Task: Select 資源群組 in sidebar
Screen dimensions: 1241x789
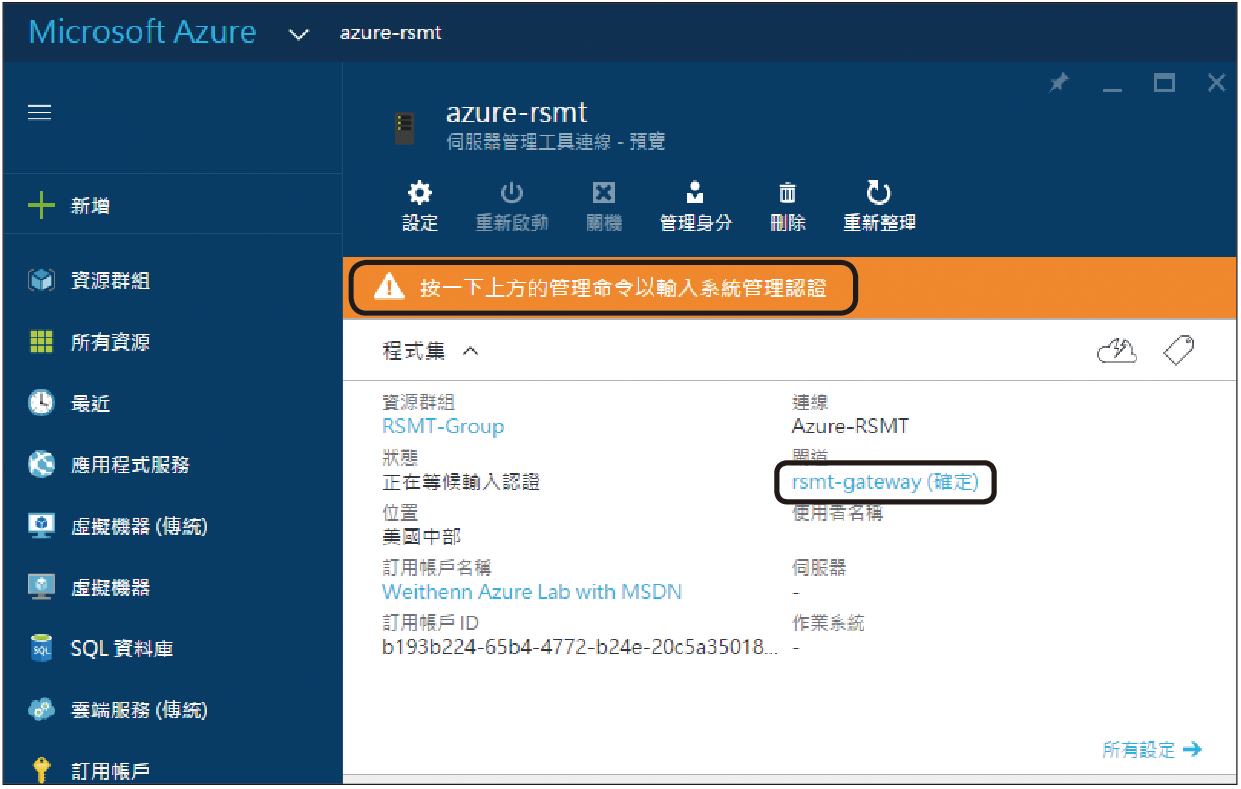Action: (x=110, y=281)
